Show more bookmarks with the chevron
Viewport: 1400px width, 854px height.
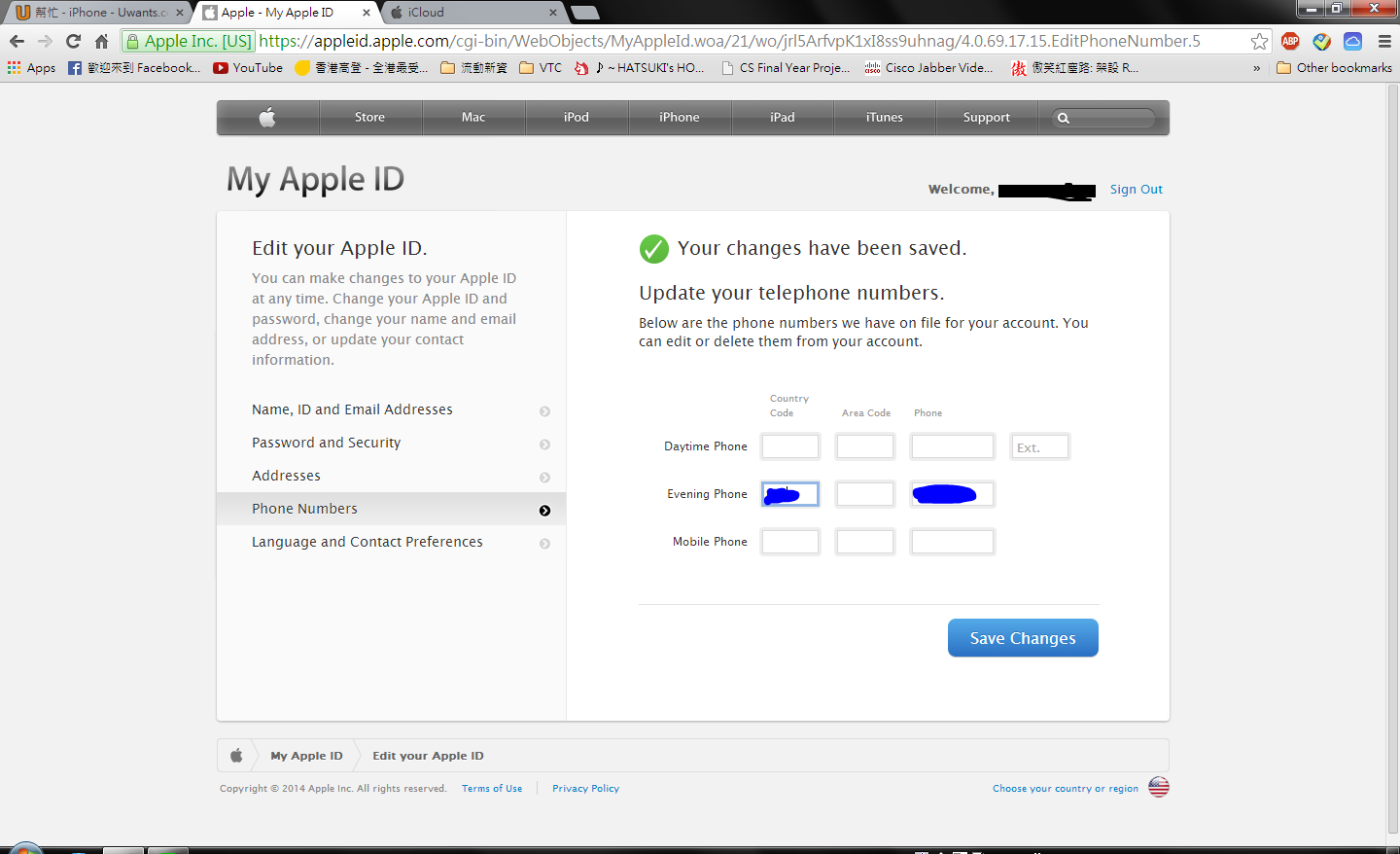pyautogui.click(x=1256, y=68)
